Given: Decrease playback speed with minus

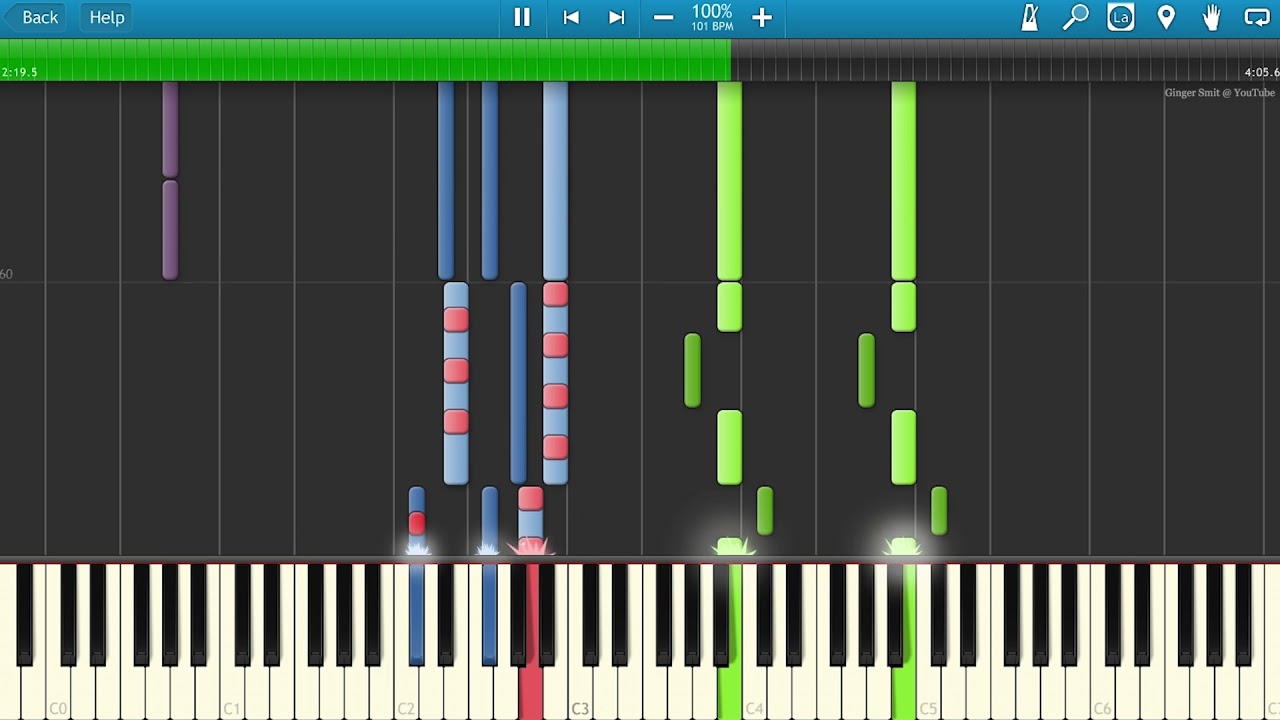Looking at the screenshot, I should tap(663, 17).
